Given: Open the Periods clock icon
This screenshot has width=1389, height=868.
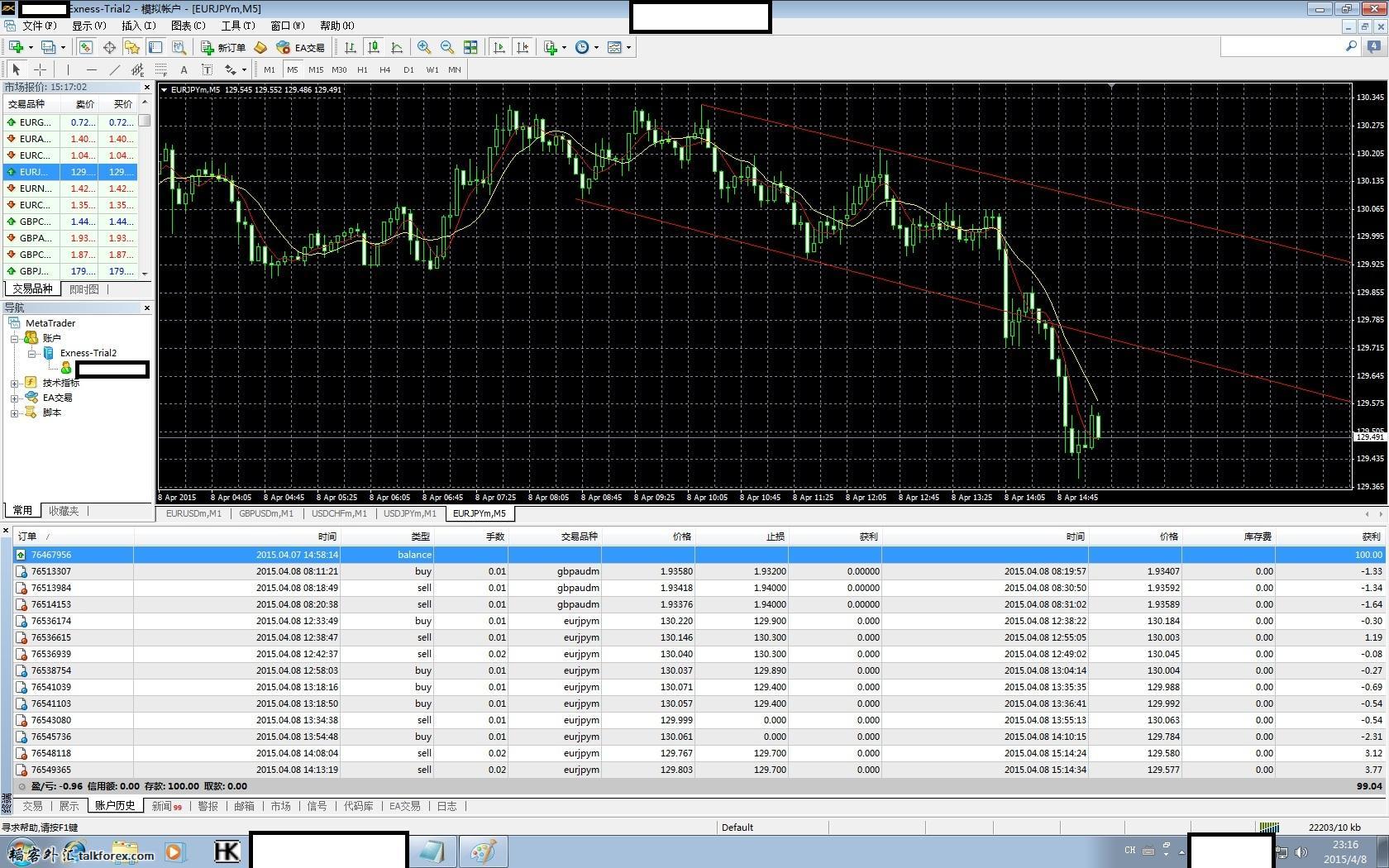Looking at the screenshot, I should (582, 47).
